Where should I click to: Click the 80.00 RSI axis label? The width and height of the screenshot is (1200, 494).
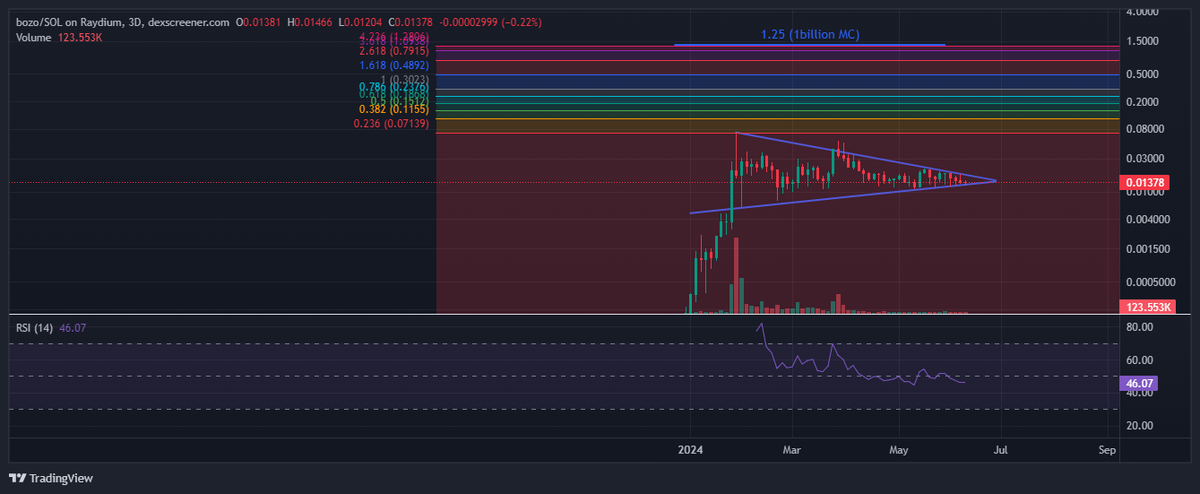click(1140, 327)
